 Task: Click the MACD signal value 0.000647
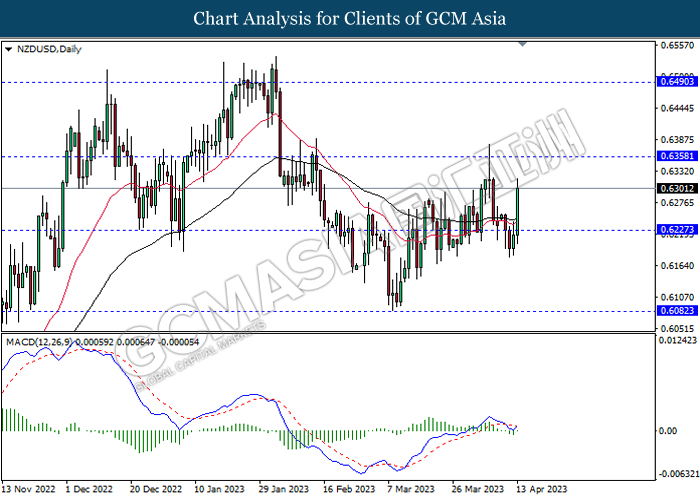[x=136, y=342]
